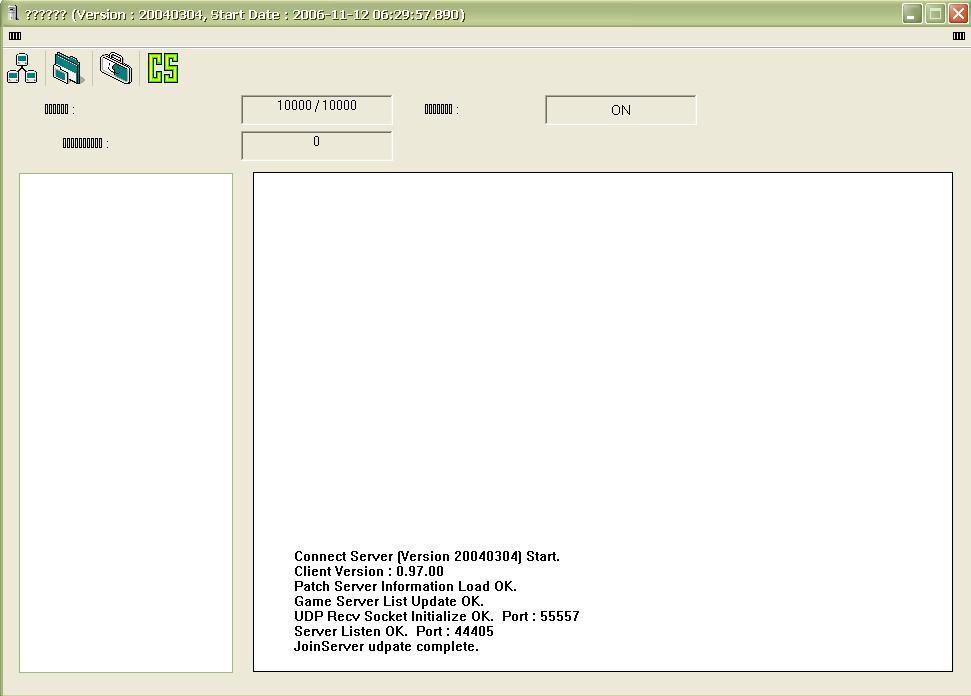This screenshot has height=696, width=971.
Task: Open the application icon in title bar
Action: (x=12, y=14)
